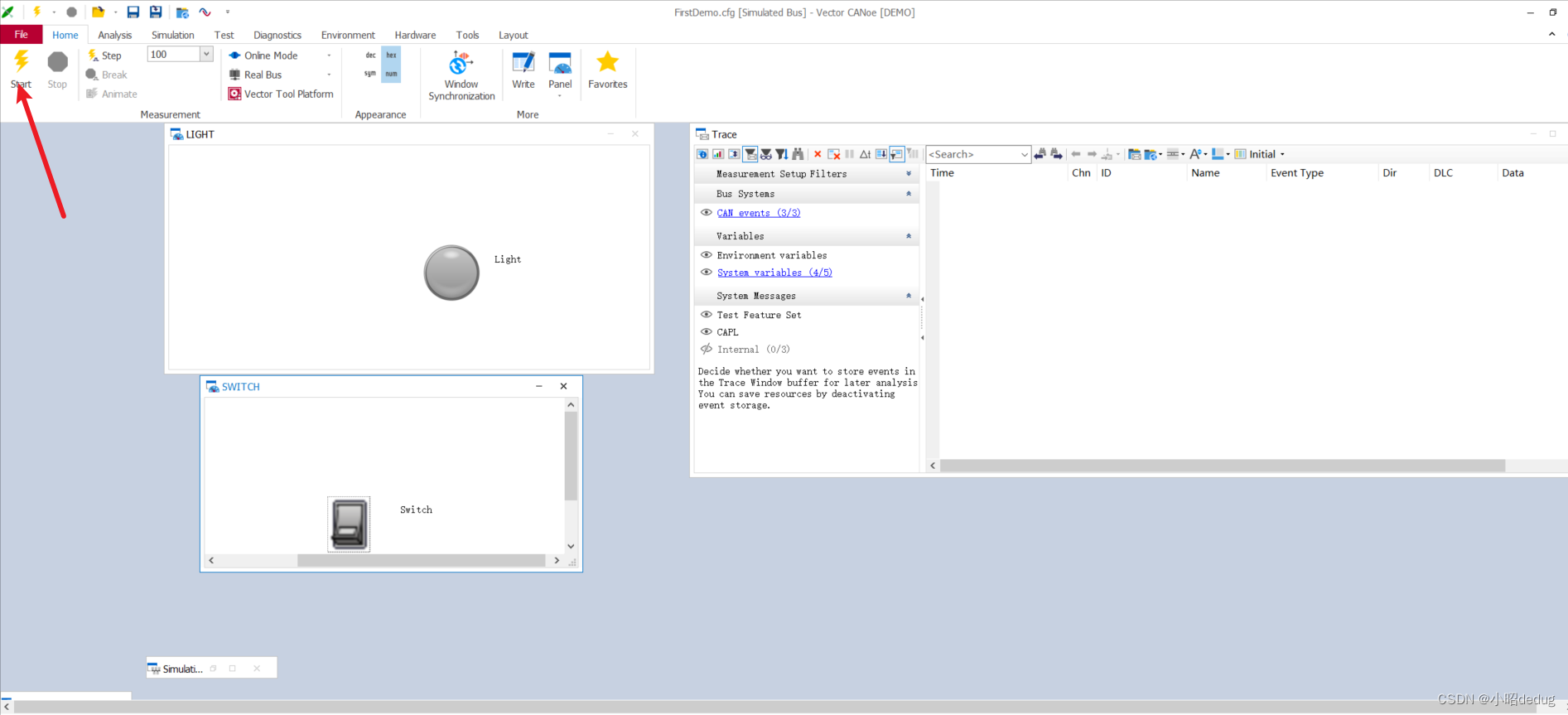This screenshot has width=1568, height=715.
Task: Click the light switch control in SWITCH panel
Action: point(349,524)
